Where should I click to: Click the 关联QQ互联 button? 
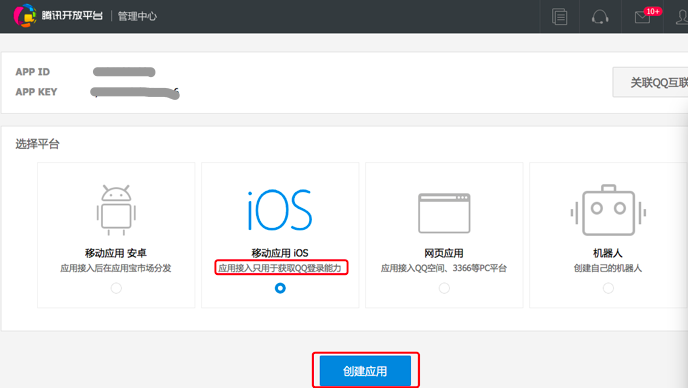[x=651, y=82]
